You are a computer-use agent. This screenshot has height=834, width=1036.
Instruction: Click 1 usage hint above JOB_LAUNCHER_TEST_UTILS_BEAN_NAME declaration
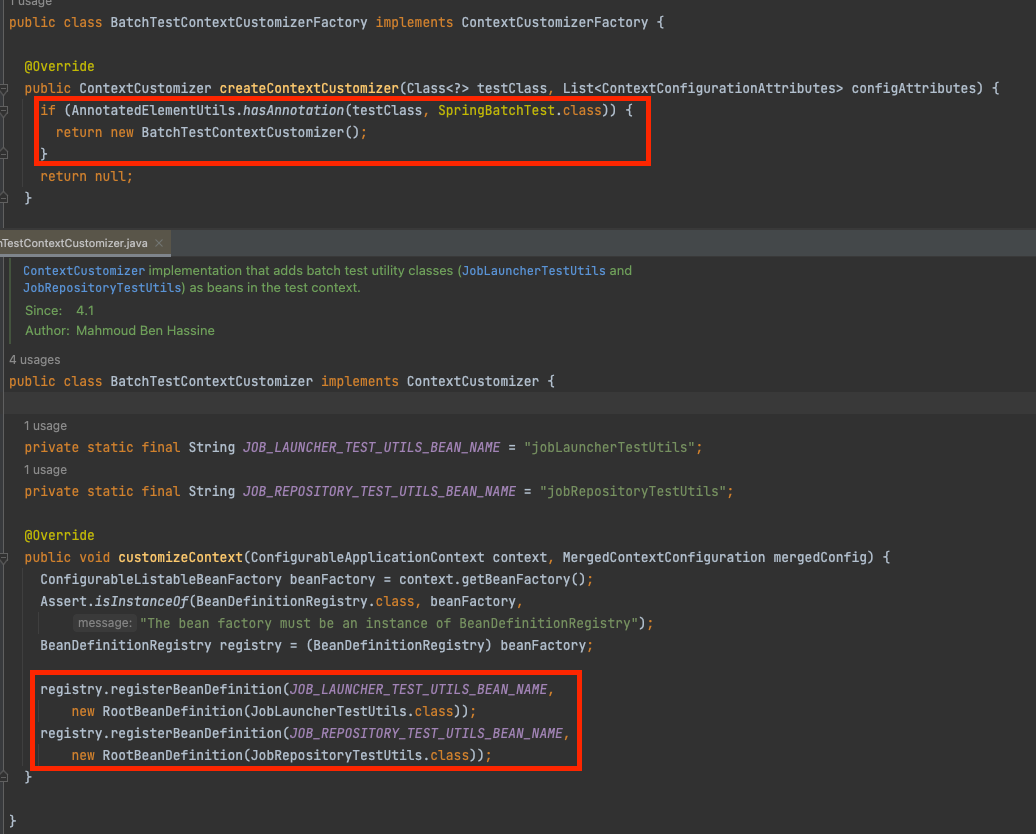(45, 426)
